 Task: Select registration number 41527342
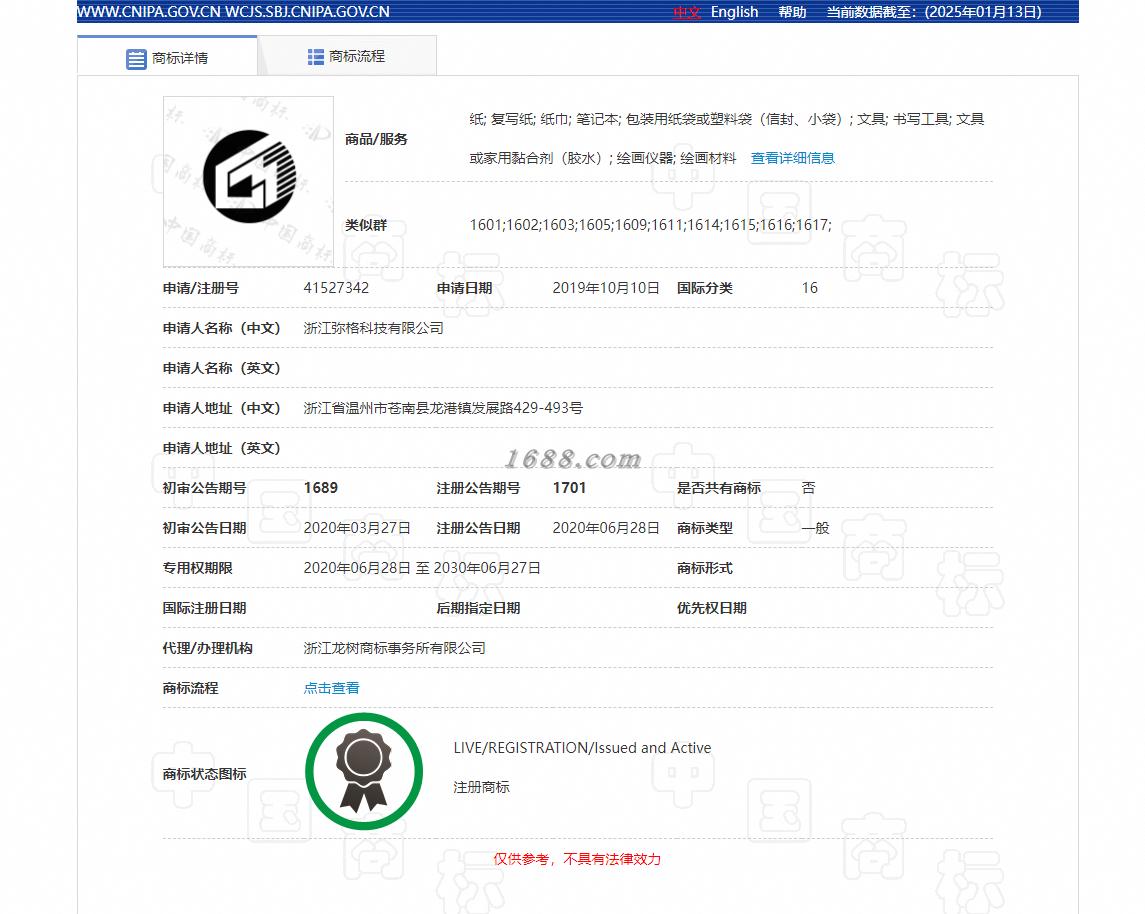336,288
